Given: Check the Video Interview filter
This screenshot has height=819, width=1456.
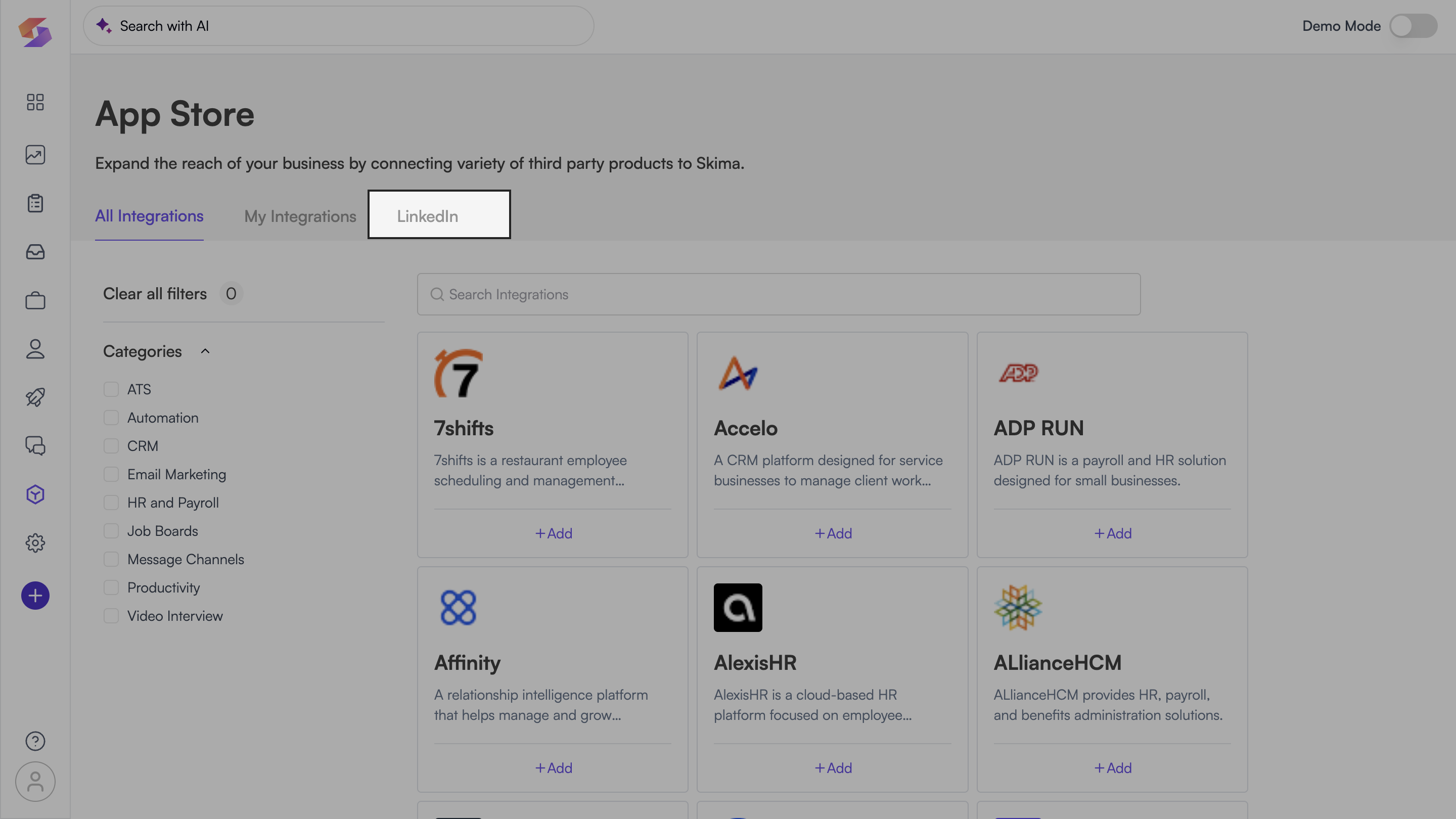Looking at the screenshot, I should point(111,616).
